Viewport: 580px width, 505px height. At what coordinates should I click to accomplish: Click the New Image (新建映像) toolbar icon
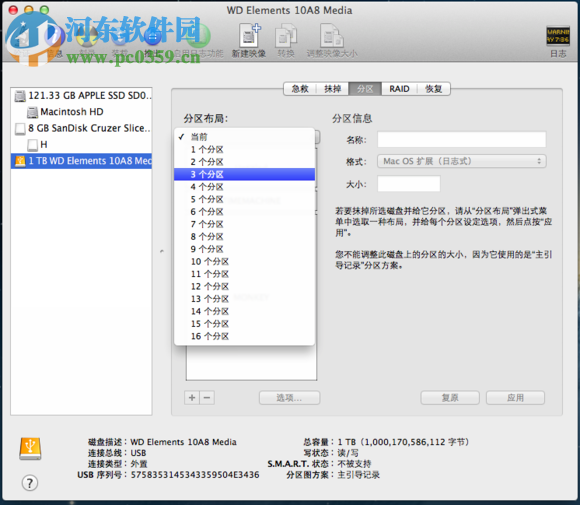click(249, 36)
